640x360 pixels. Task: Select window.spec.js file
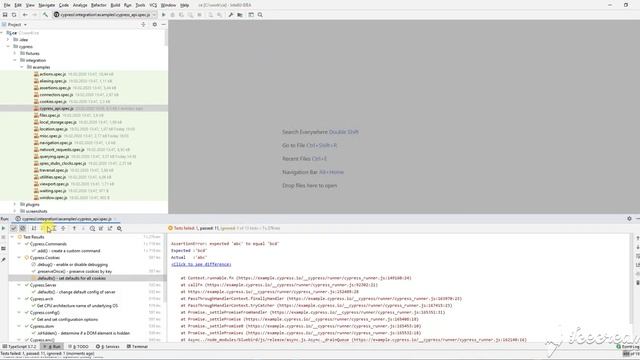point(53,198)
